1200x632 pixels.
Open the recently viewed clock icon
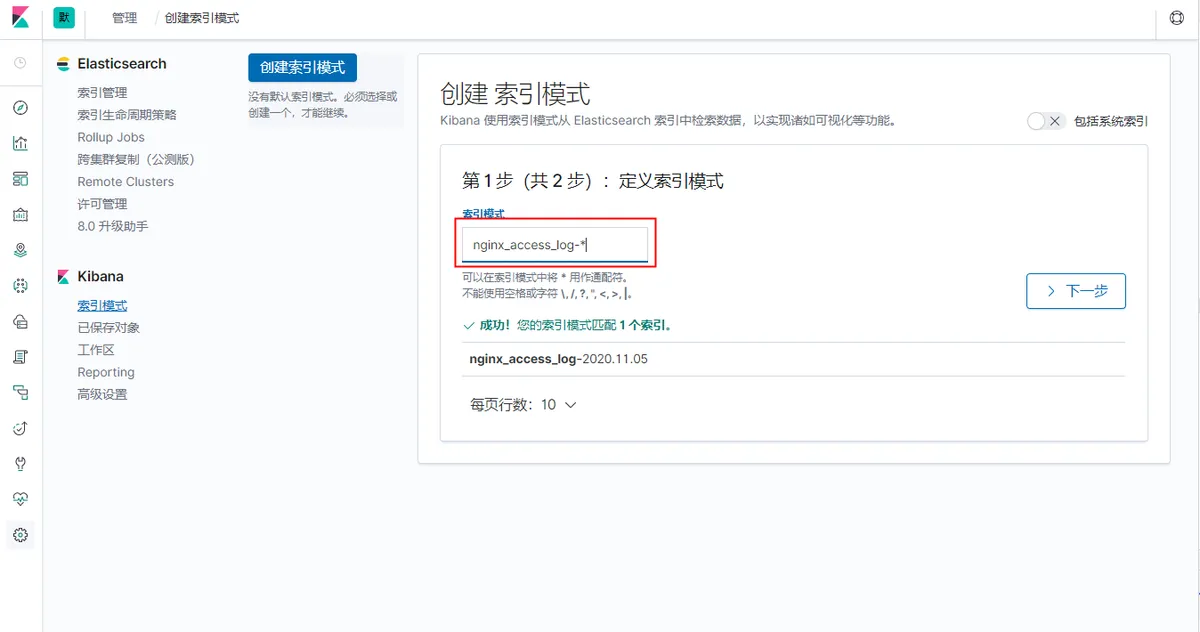tap(20, 63)
